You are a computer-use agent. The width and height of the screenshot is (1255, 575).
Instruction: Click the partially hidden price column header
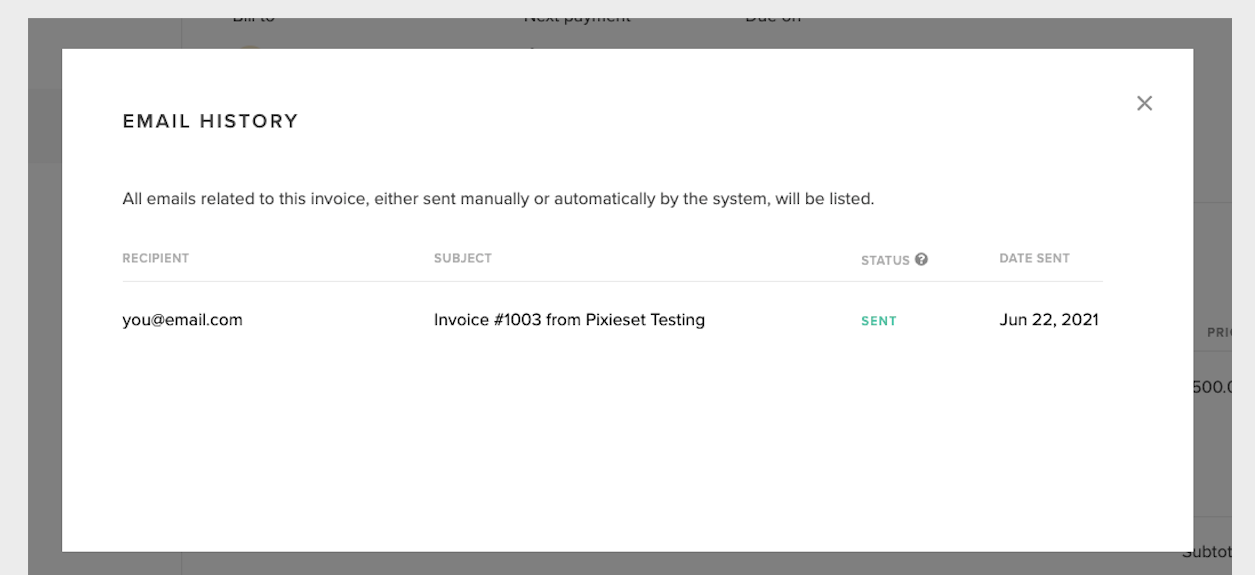[1218, 333]
